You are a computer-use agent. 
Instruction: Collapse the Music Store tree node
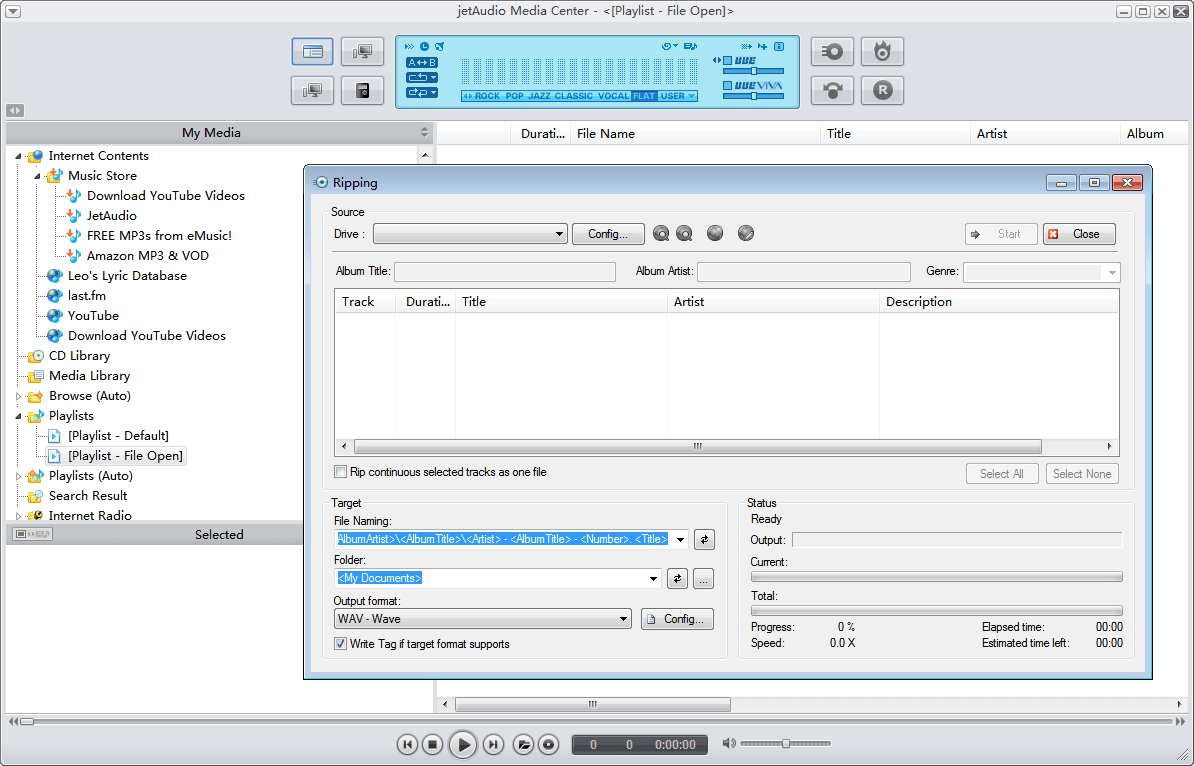click(37, 176)
